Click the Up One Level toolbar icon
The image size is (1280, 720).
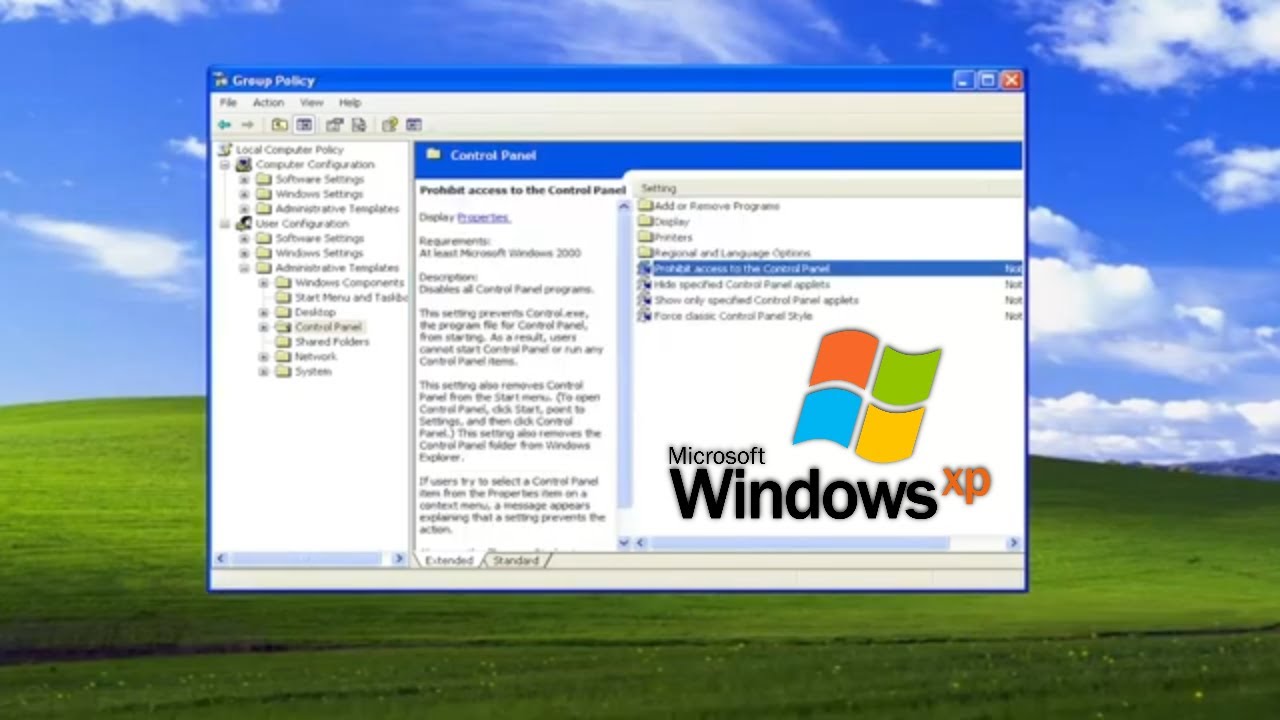[280, 125]
